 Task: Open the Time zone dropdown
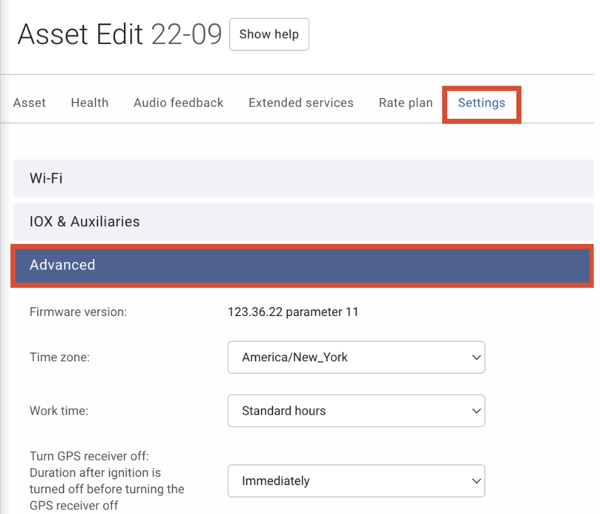pos(356,357)
